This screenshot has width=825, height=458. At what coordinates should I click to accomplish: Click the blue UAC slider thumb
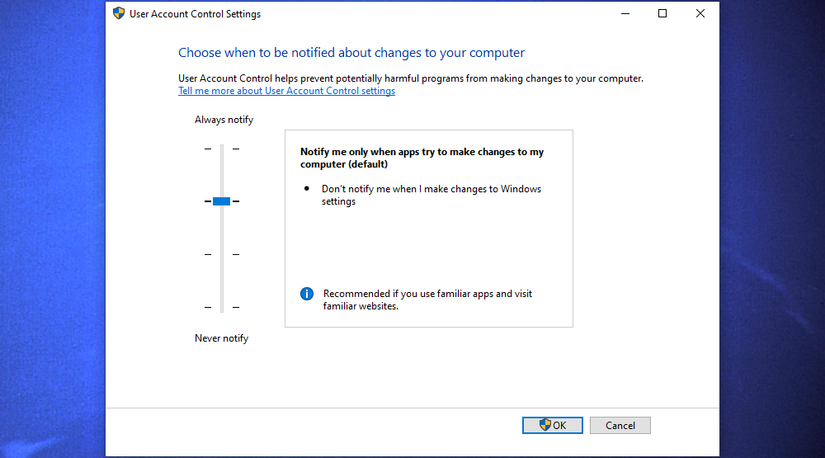[x=222, y=201]
